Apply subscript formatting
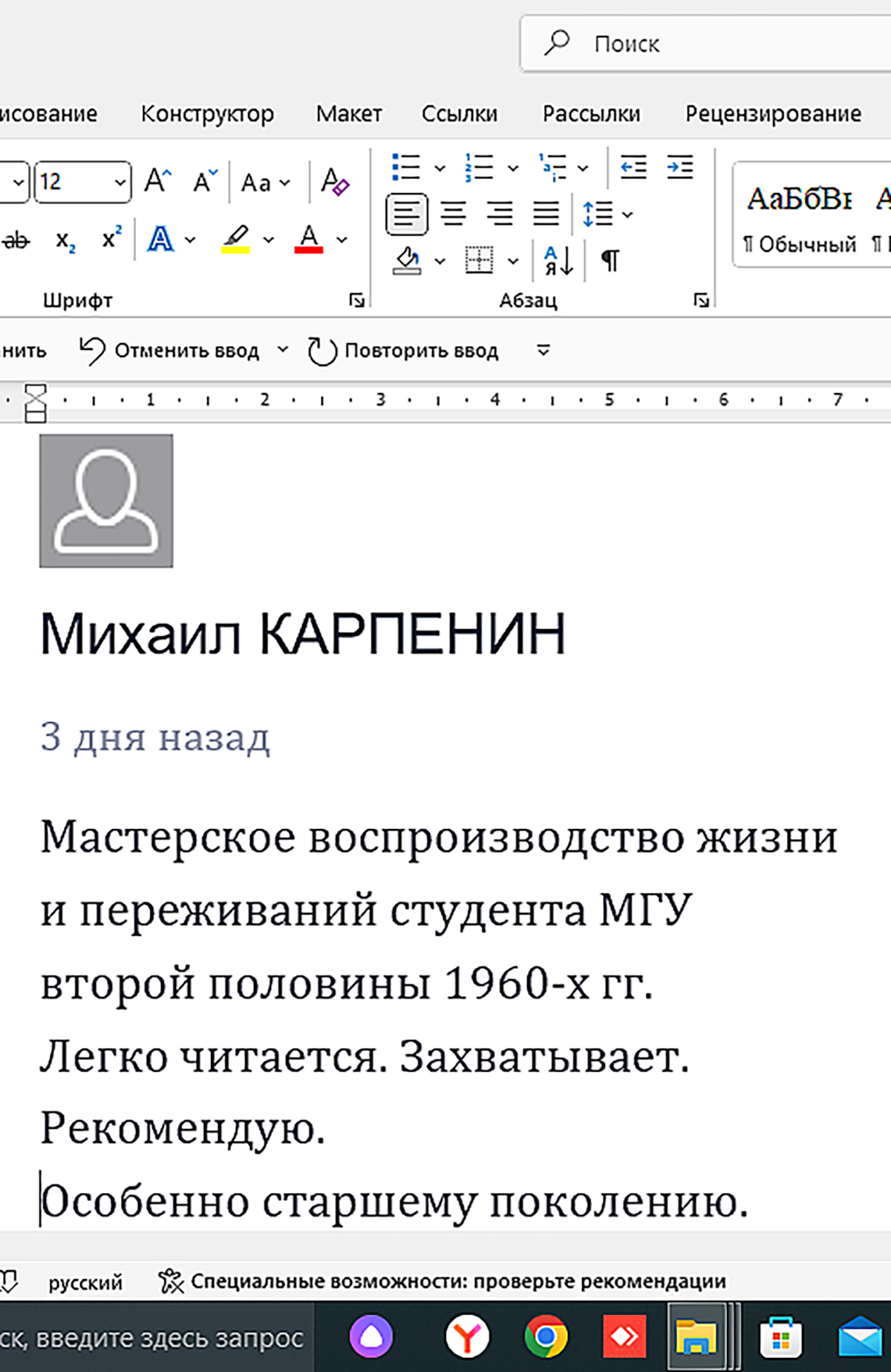Screen dimensions: 891x1372 (x=65, y=240)
